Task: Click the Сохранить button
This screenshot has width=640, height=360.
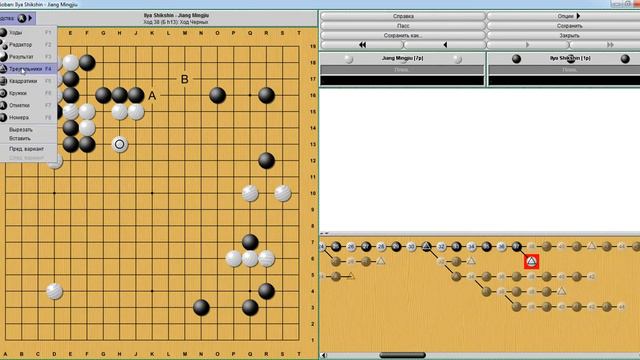Action: pyautogui.click(x=569, y=26)
